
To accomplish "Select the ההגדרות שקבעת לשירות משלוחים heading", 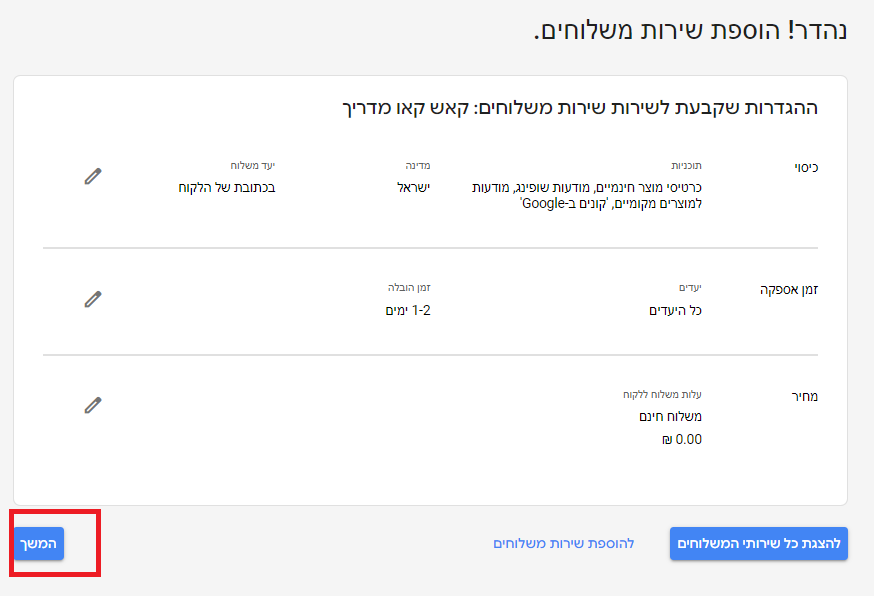I will click(x=580, y=108).
